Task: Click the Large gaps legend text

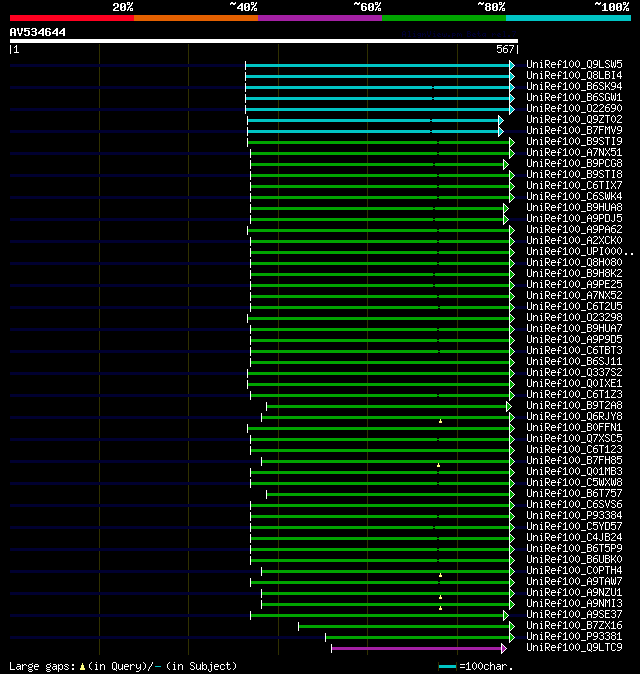Action: [x=123, y=666]
